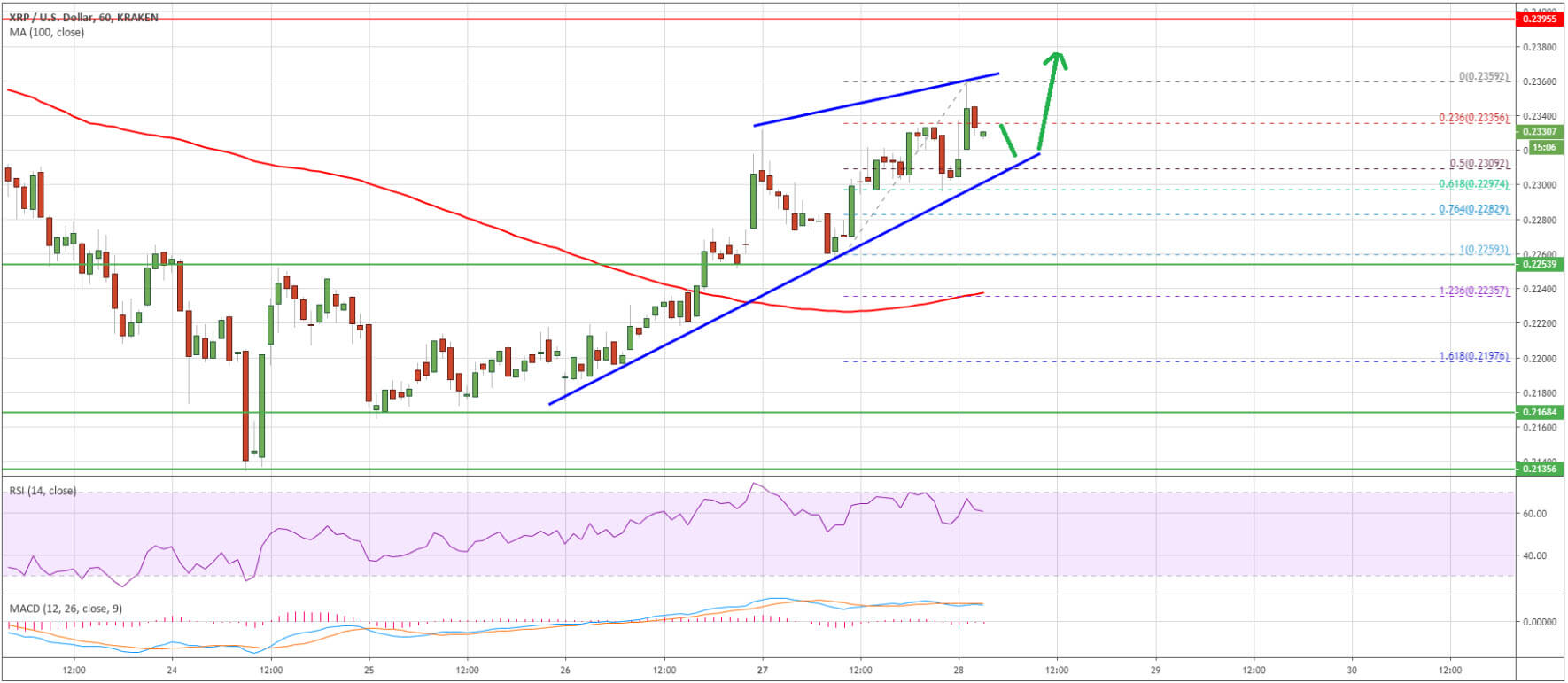Click date 25 on the time axis

pos(369,671)
